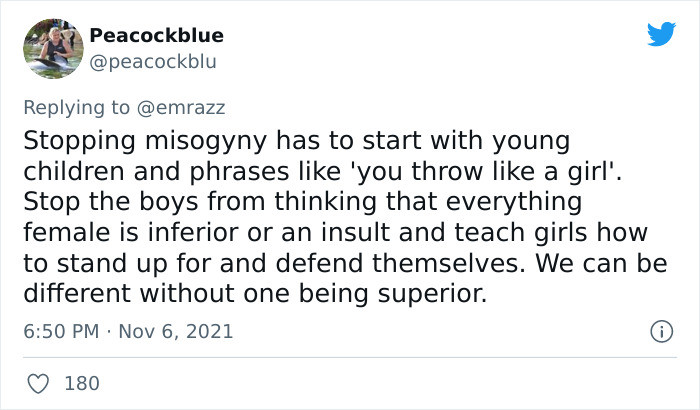Click the Twitter bird logo
The width and height of the screenshot is (700, 410).
pos(661,34)
